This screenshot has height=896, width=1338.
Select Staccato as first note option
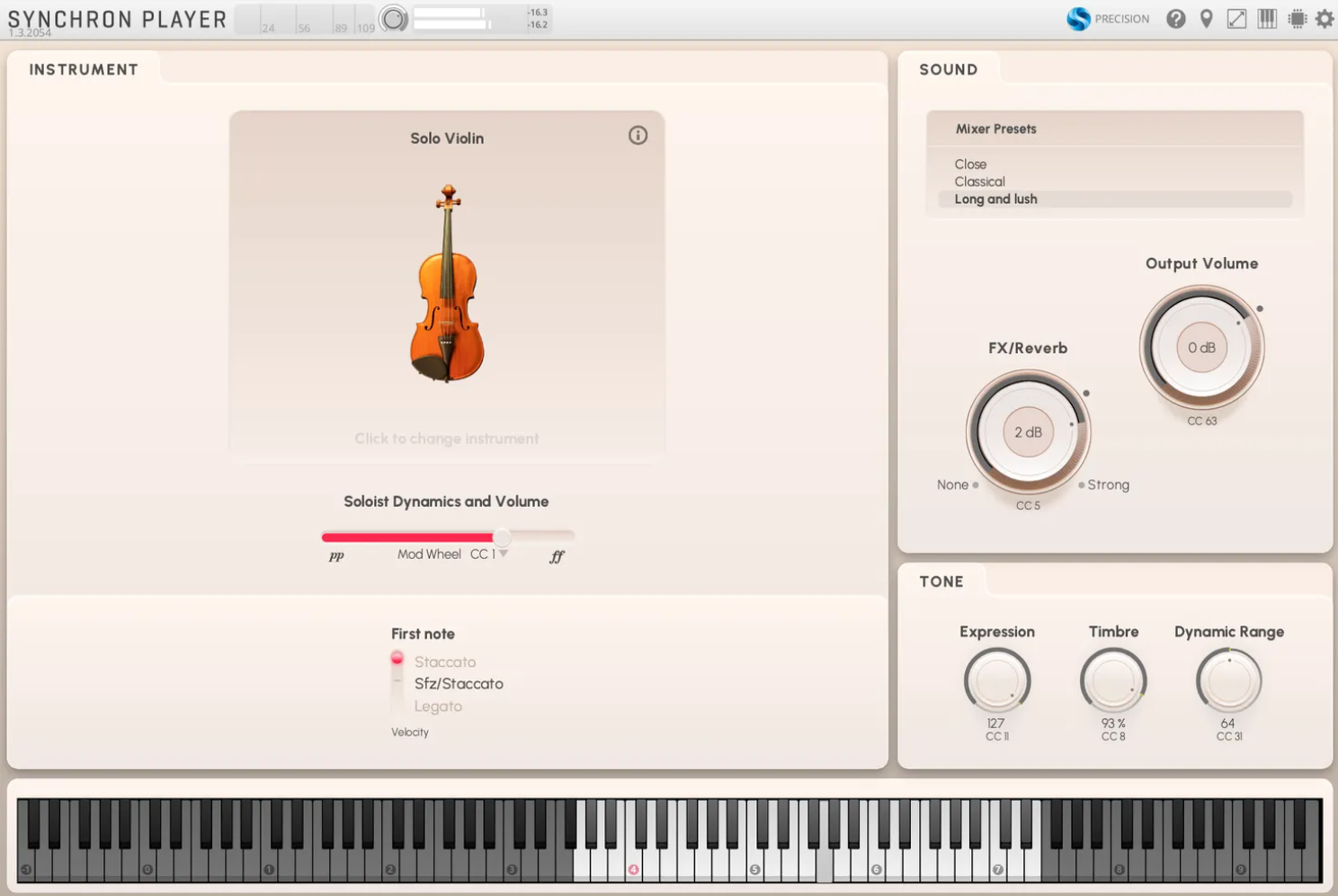click(444, 662)
